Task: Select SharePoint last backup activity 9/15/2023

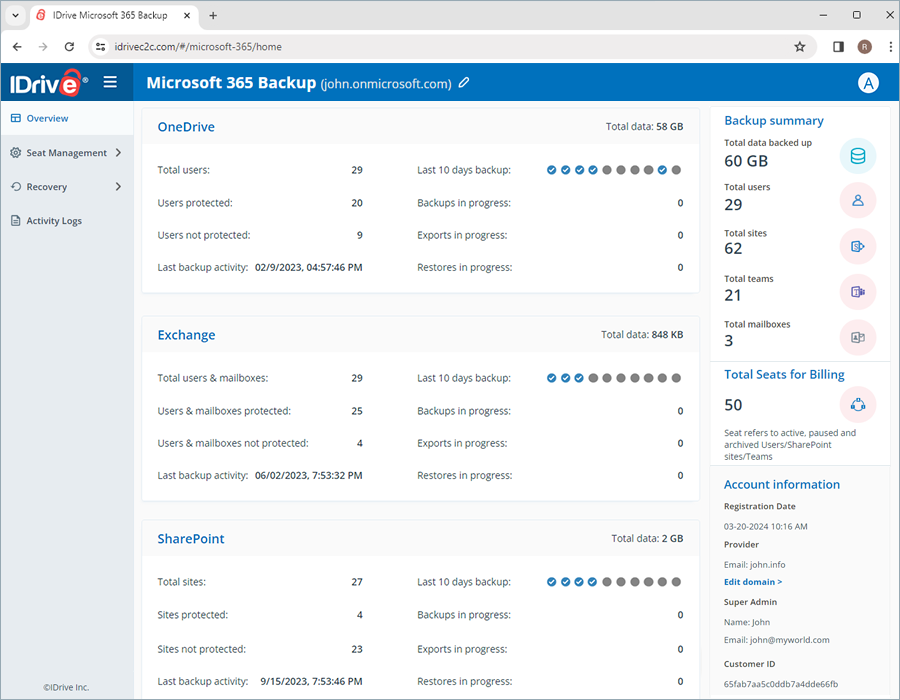Action: [311, 682]
